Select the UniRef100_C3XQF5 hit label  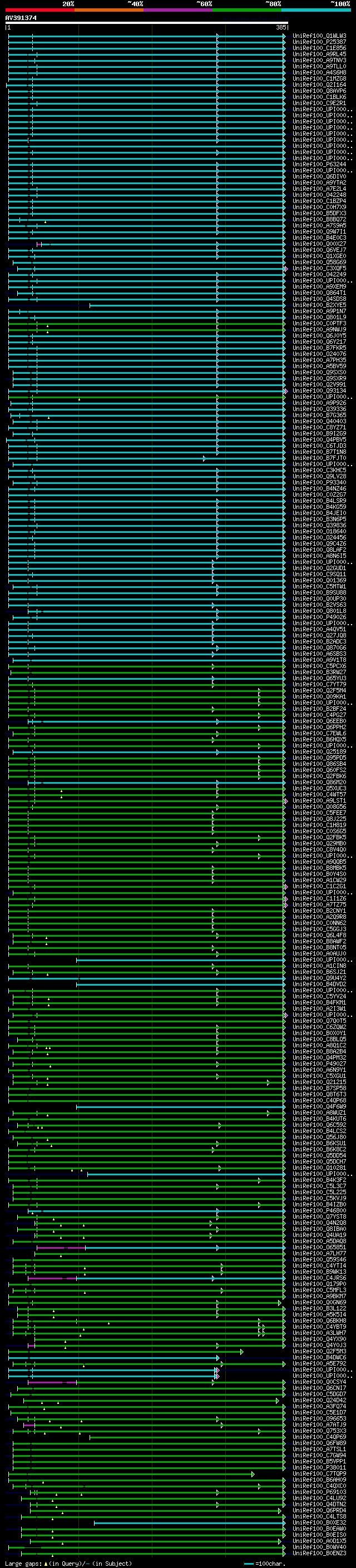pyautogui.click(x=319, y=269)
